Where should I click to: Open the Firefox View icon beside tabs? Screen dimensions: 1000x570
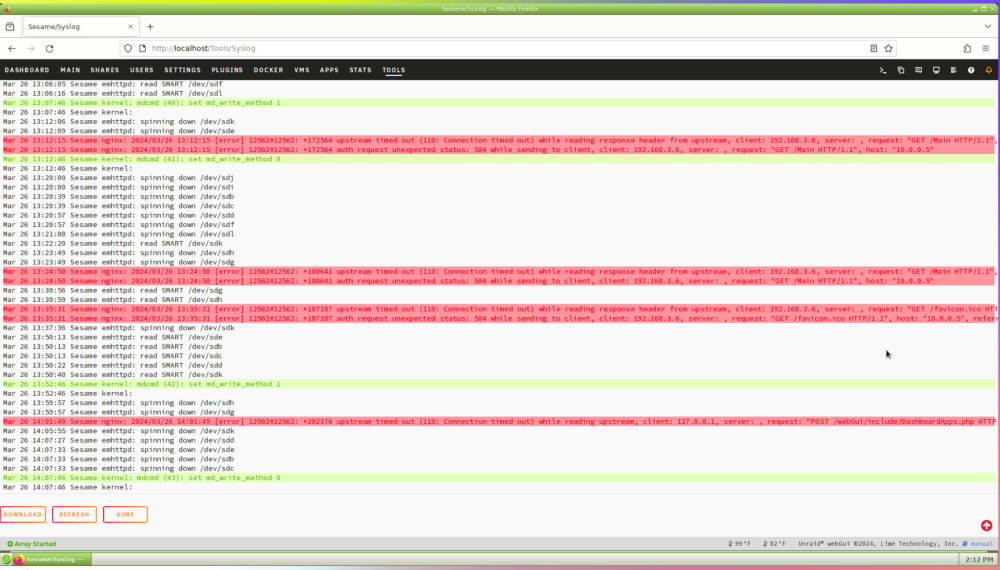(10, 27)
